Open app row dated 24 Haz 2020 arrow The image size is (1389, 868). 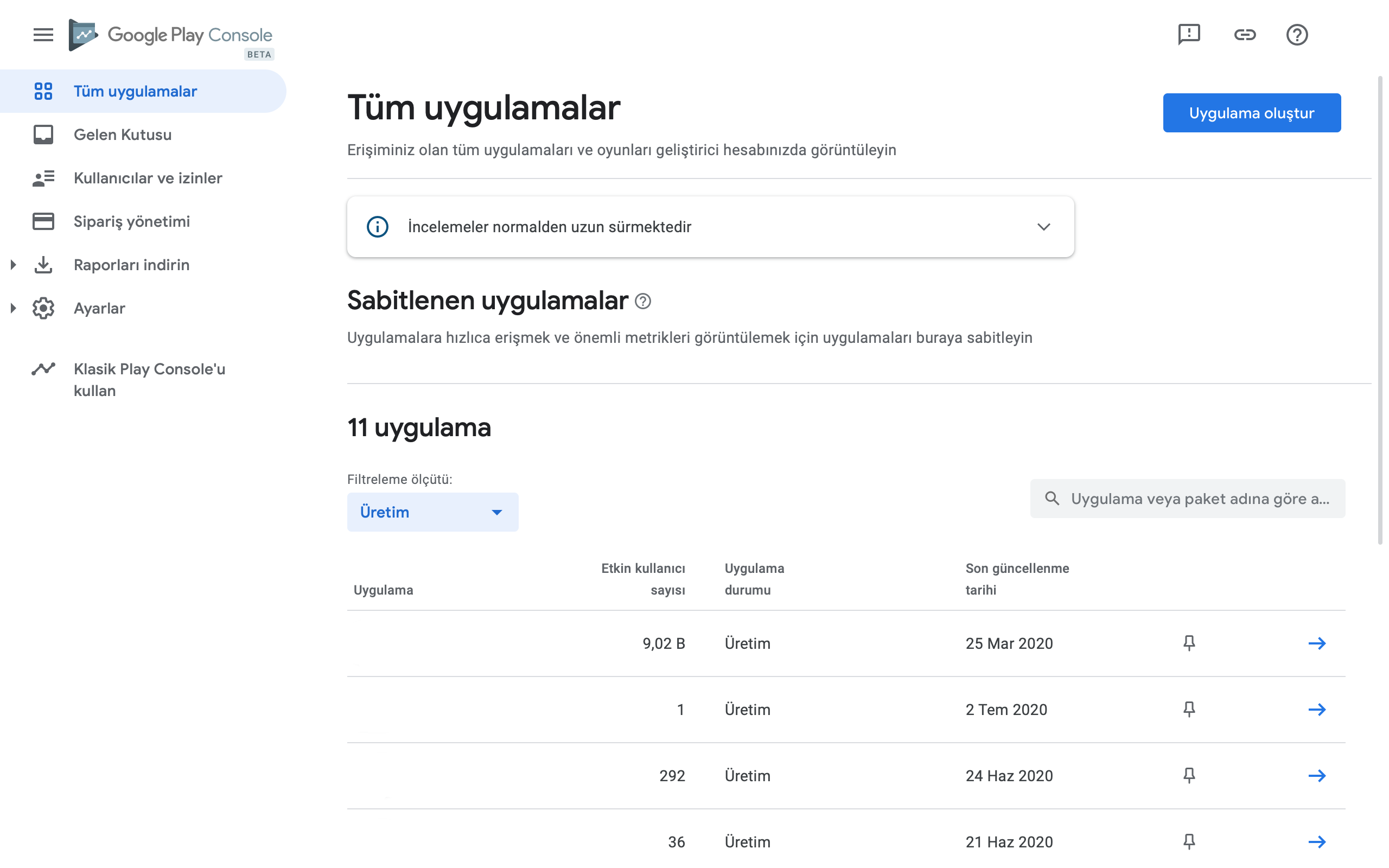tap(1317, 776)
